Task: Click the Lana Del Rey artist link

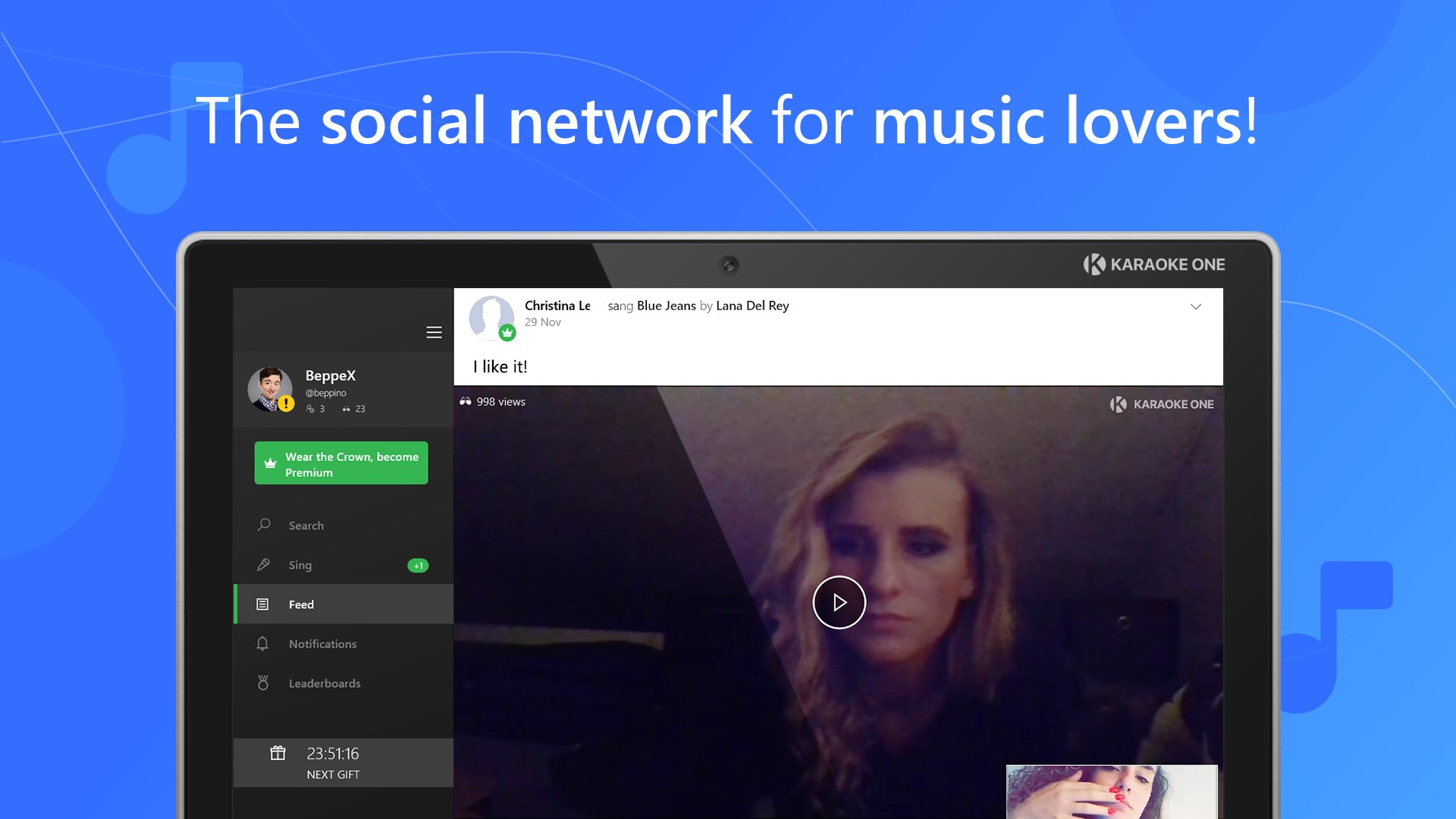Action: [752, 306]
